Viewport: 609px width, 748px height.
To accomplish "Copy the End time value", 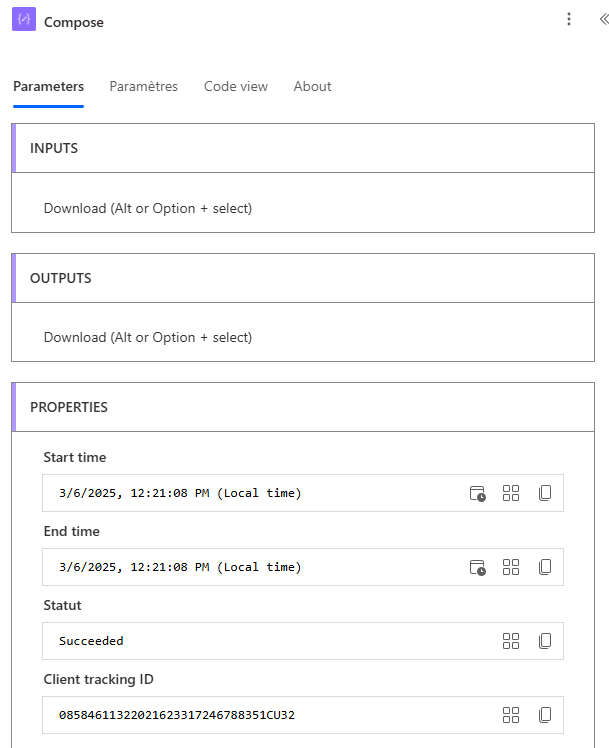I will coord(545,567).
